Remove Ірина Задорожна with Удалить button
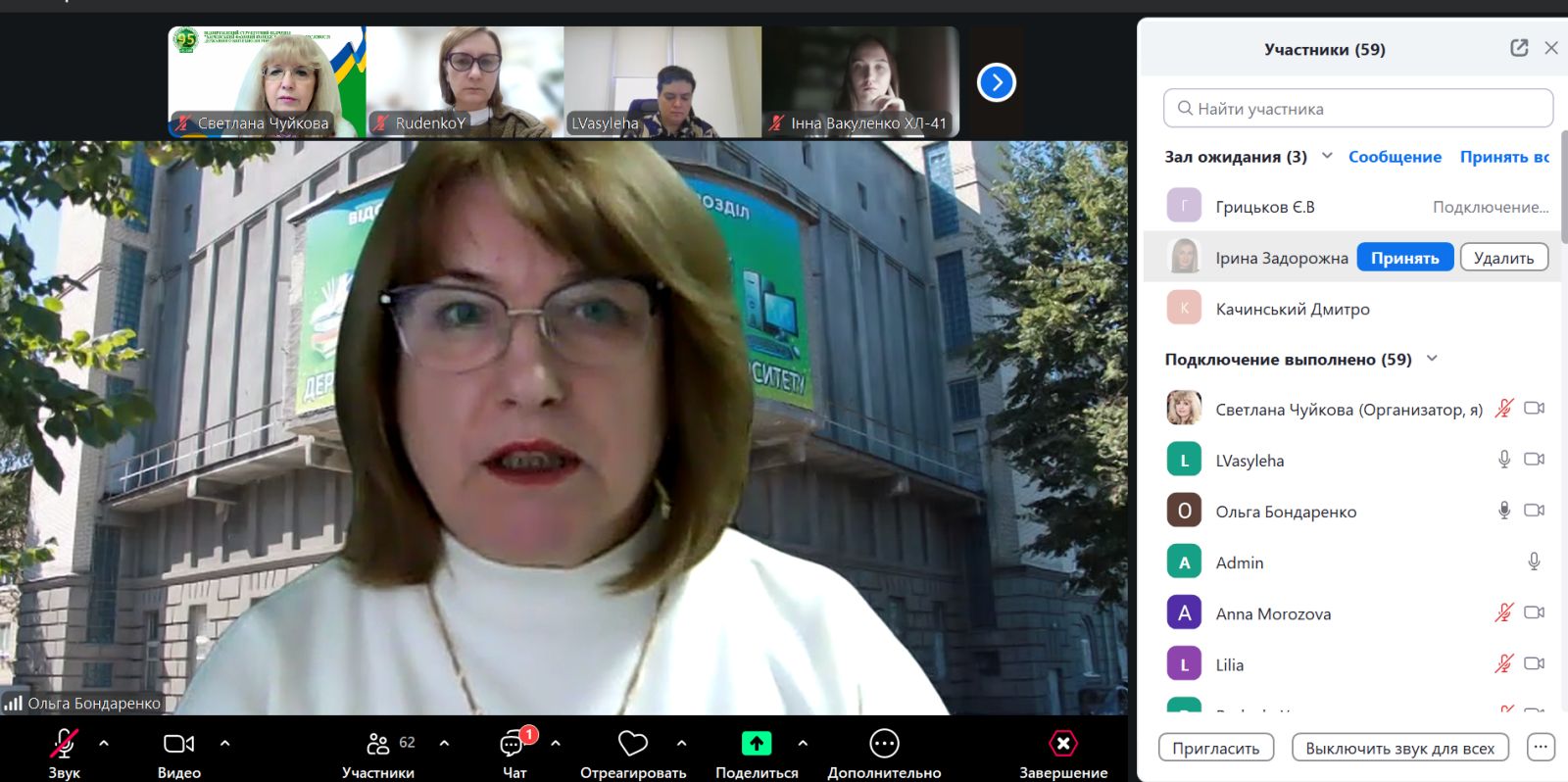The width and height of the screenshot is (1568, 782). click(x=1503, y=258)
